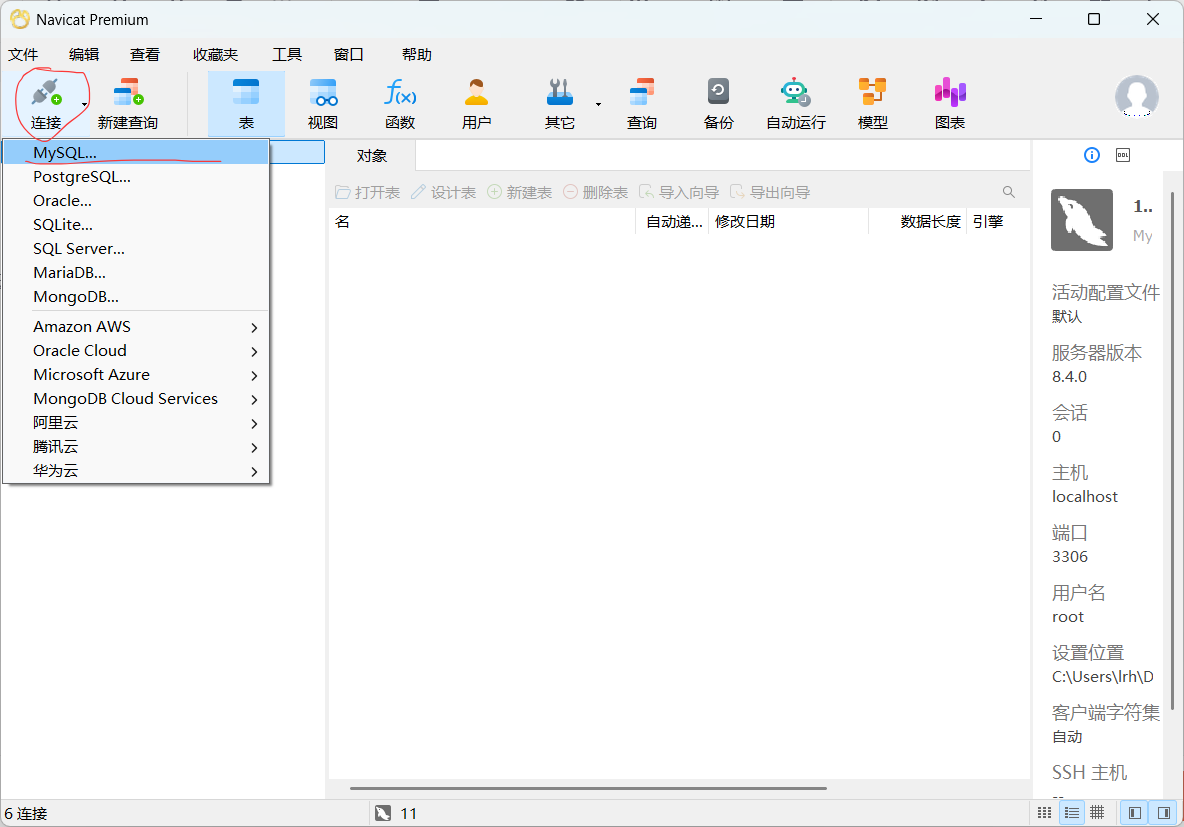Toggle the left navigation pane button
This screenshot has width=1184, height=827.
click(1134, 813)
